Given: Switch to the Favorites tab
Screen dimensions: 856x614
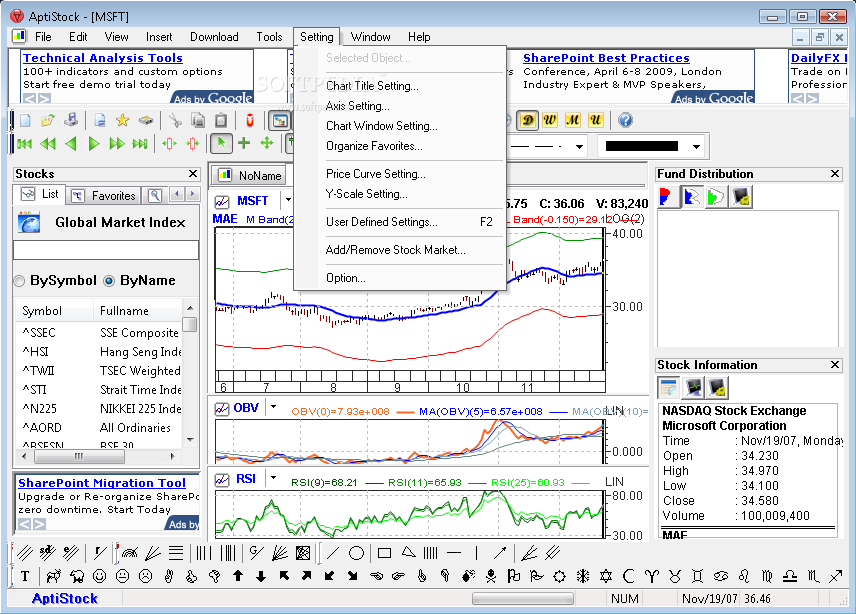Looking at the screenshot, I should (x=105, y=195).
